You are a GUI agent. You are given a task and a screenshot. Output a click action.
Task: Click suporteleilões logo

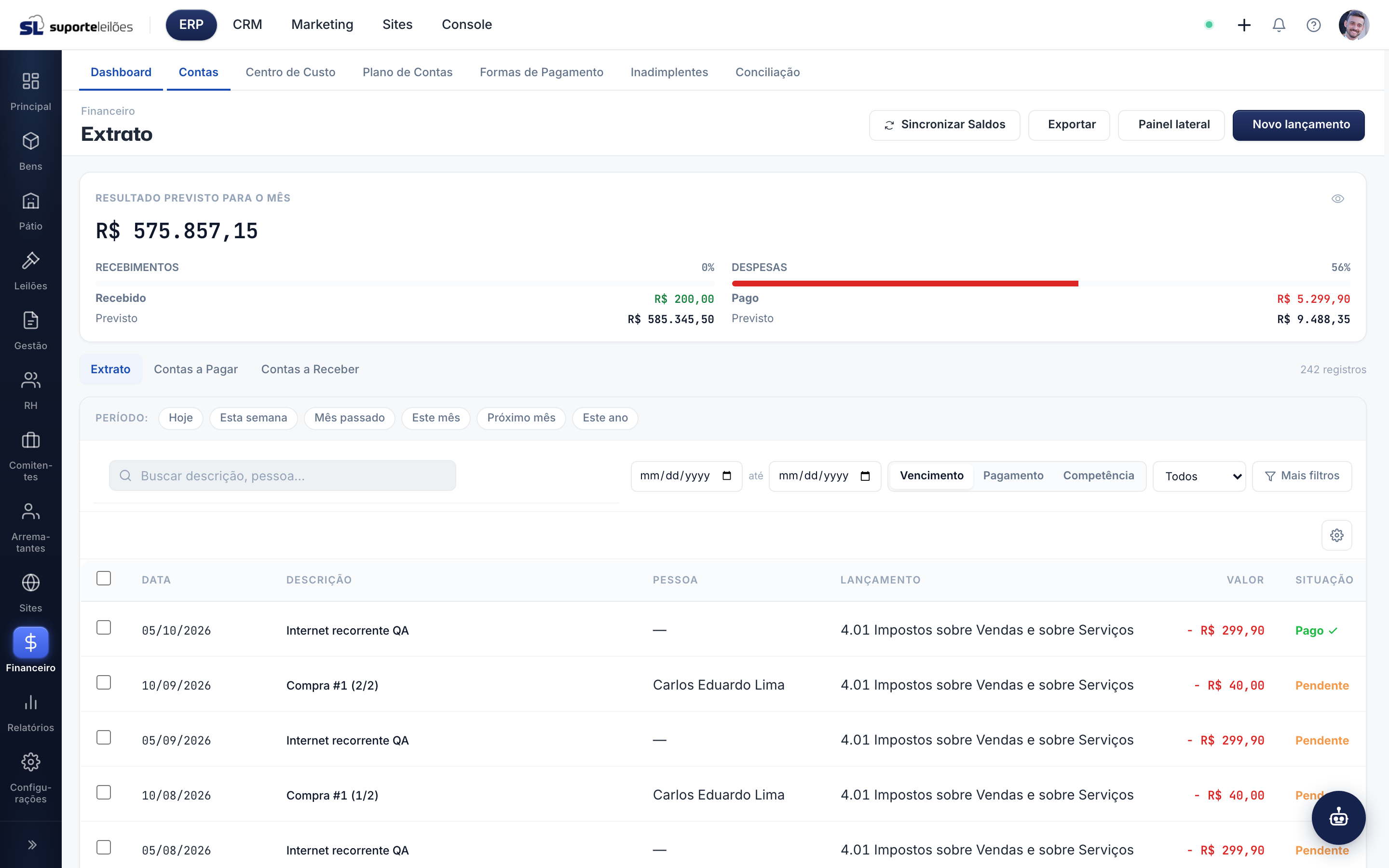click(x=76, y=26)
